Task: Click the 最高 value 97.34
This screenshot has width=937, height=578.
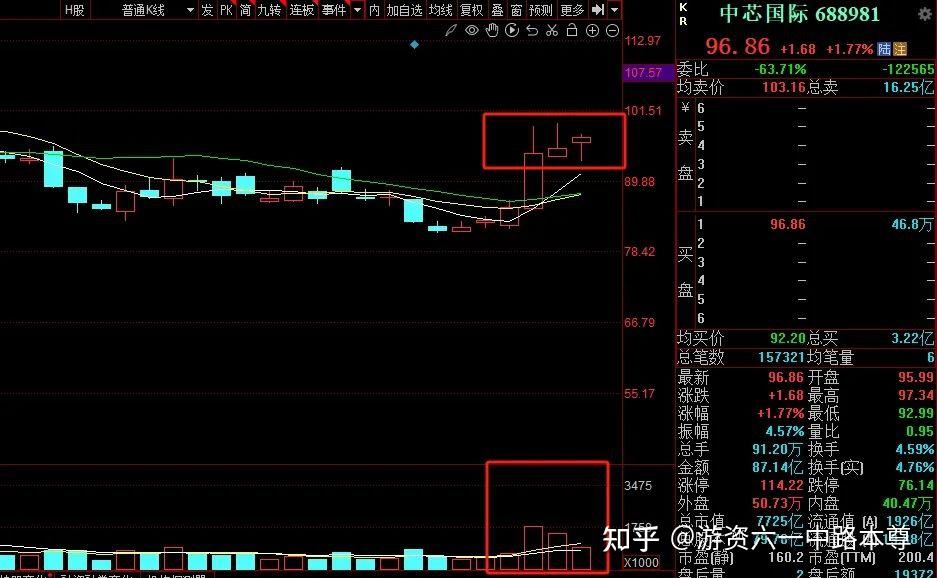Action: click(915, 395)
